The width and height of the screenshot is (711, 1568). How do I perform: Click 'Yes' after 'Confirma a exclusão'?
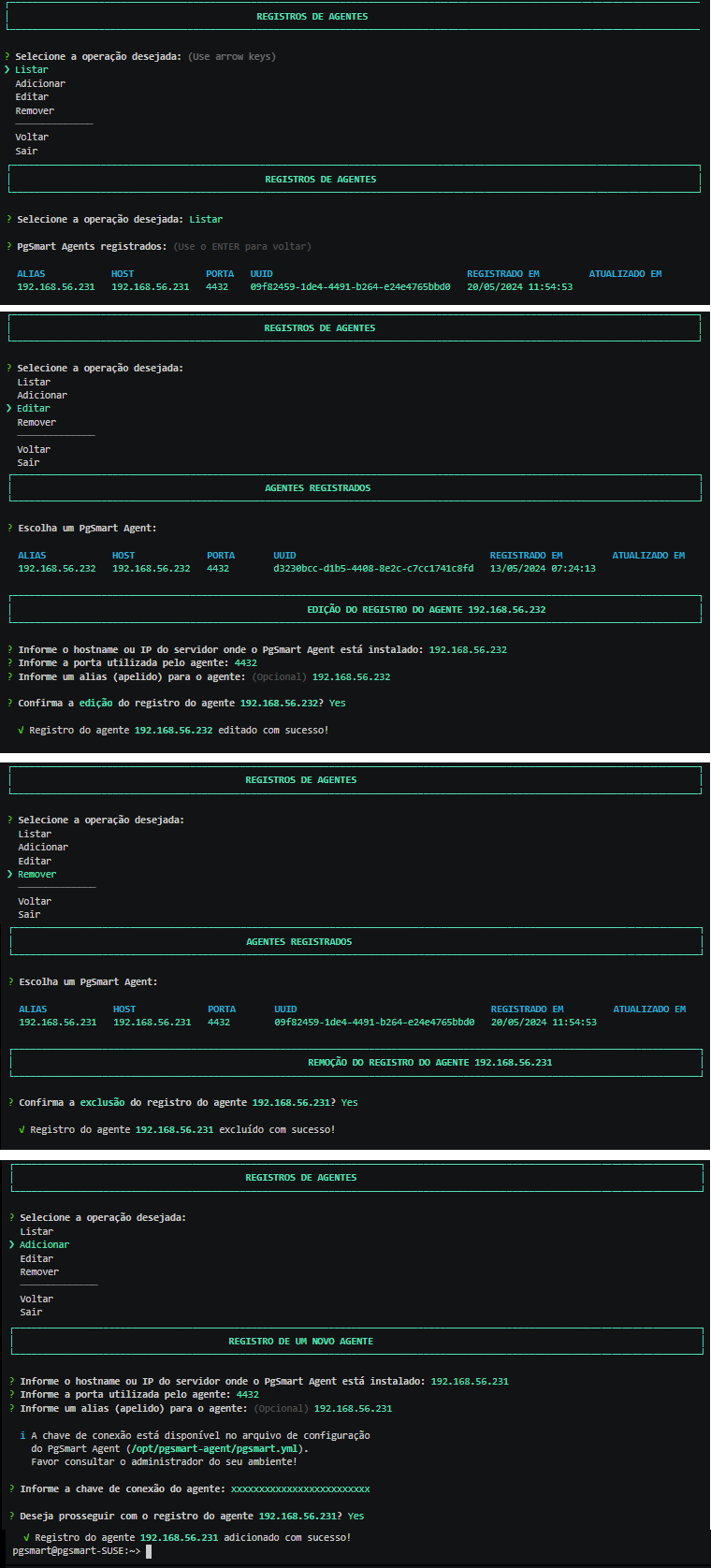coord(350,1103)
